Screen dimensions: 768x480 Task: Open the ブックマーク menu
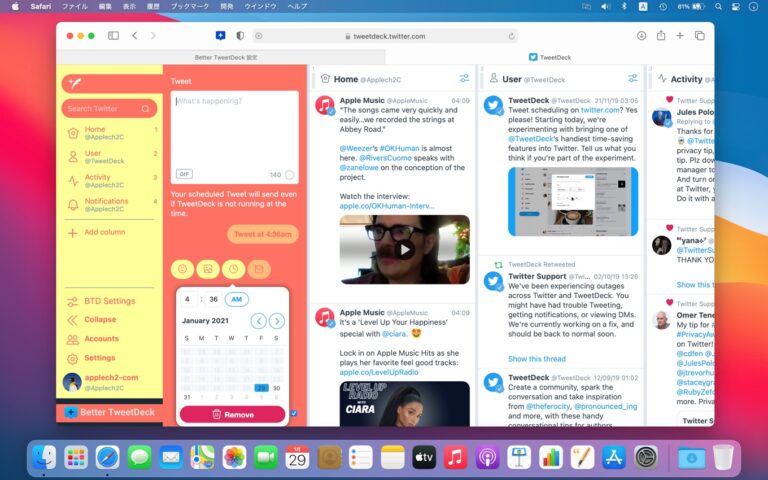pyautogui.click(x=190, y=6)
